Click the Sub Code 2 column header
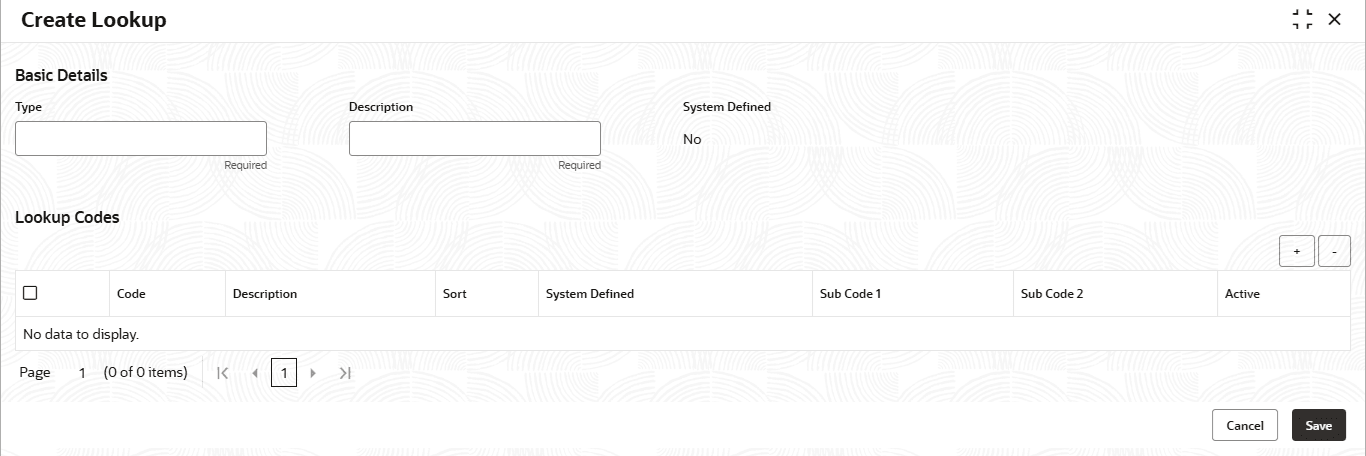Image resolution: width=1366 pixels, height=456 pixels. [x=1052, y=294]
